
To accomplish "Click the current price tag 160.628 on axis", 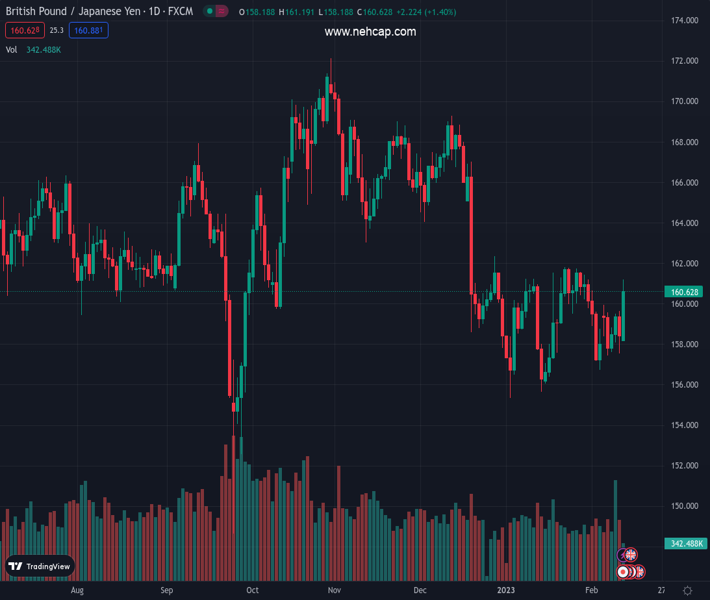I will pos(685,292).
